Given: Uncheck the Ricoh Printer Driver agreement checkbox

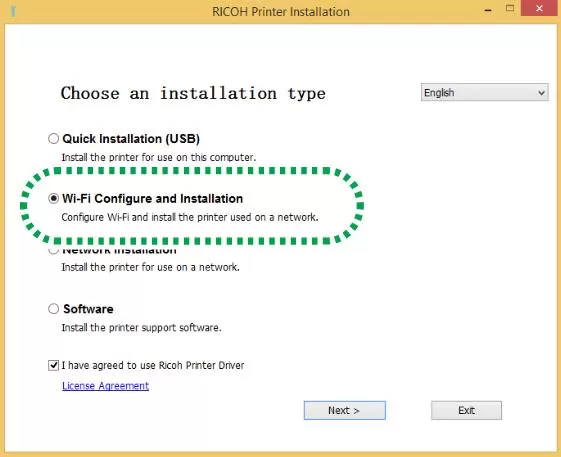Looking at the screenshot, I should point(53,365).
